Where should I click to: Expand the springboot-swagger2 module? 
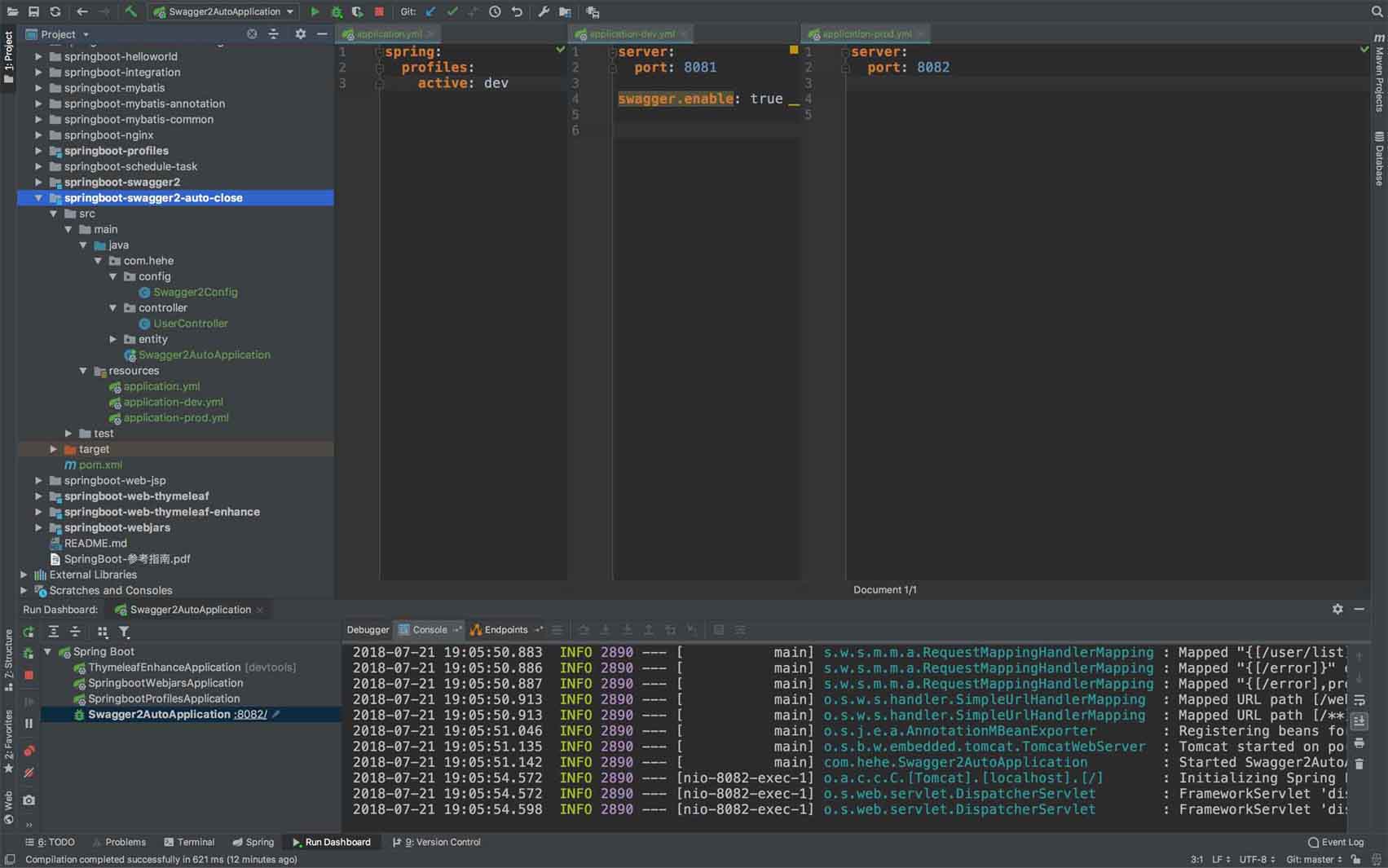coord(38,183)
